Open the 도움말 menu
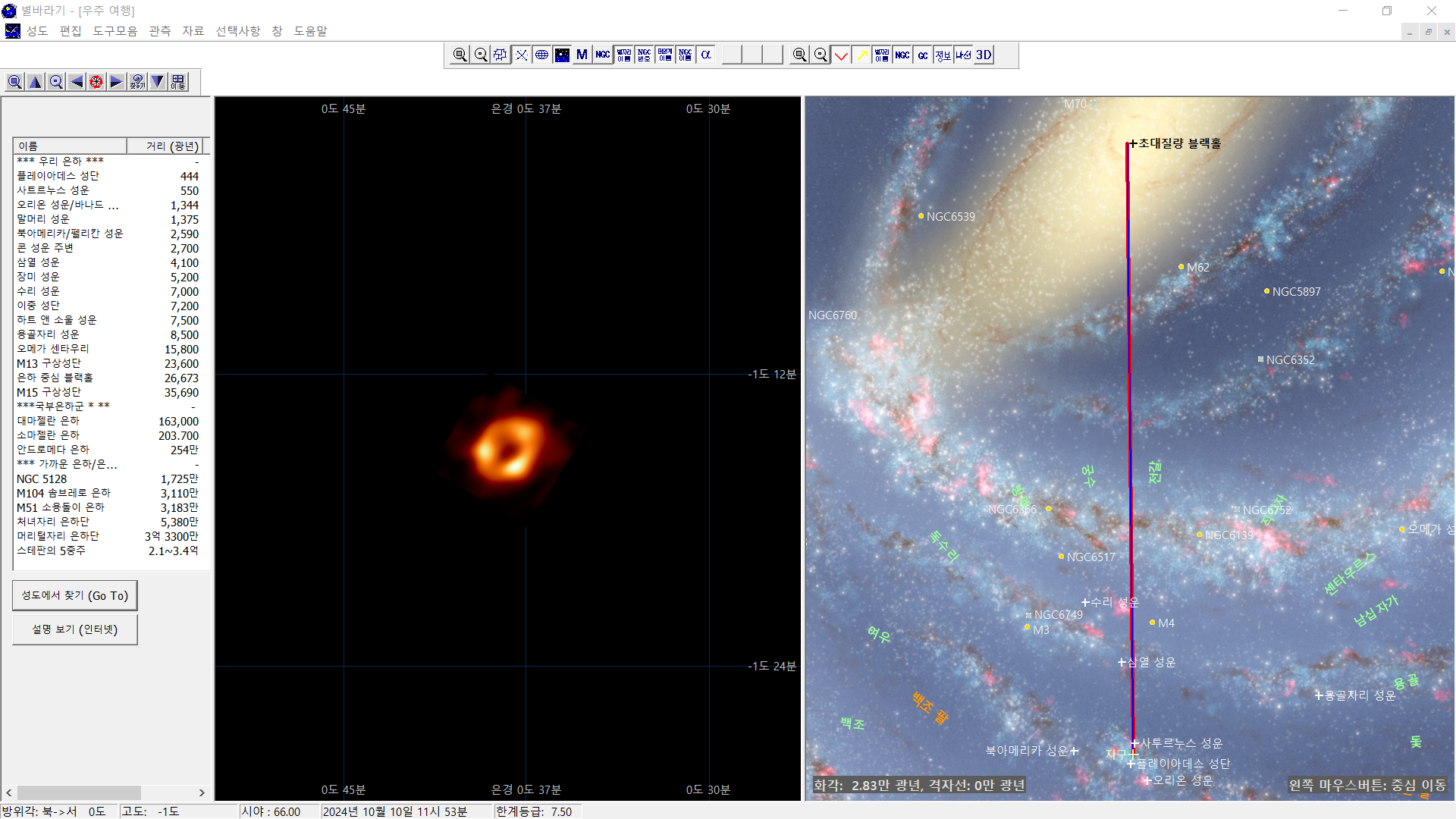Screen dimensions: 1456x819 click(310, 31)
